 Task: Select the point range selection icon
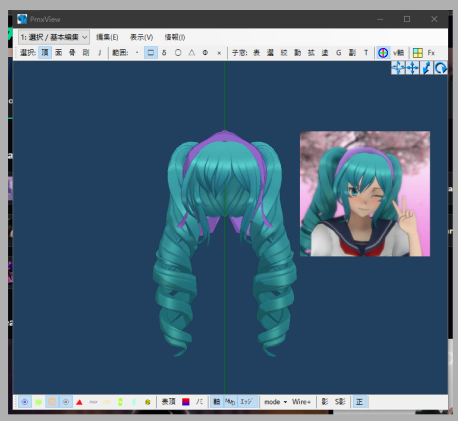(x=137, y=53)
